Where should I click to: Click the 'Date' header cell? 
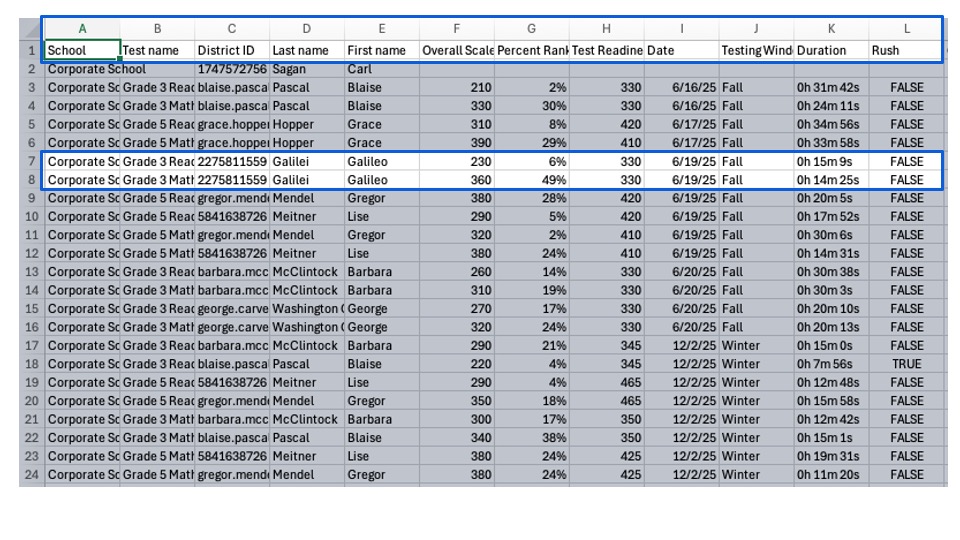[681, 50]
